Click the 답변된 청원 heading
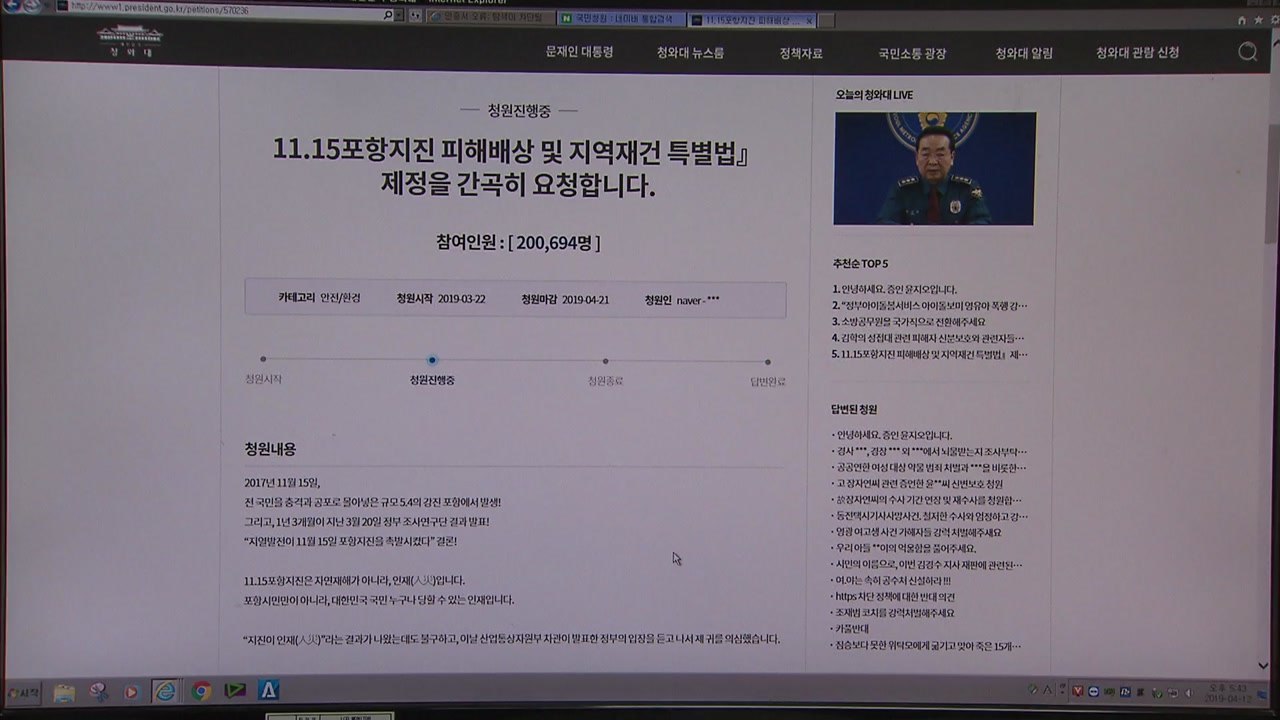Image resolution: width=1280 pixels, height=720 pixels. (x=854, y=409)
